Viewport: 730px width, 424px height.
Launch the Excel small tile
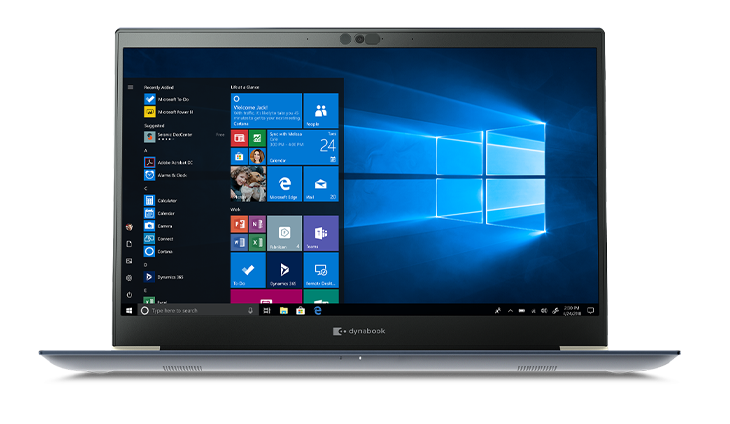257,242
